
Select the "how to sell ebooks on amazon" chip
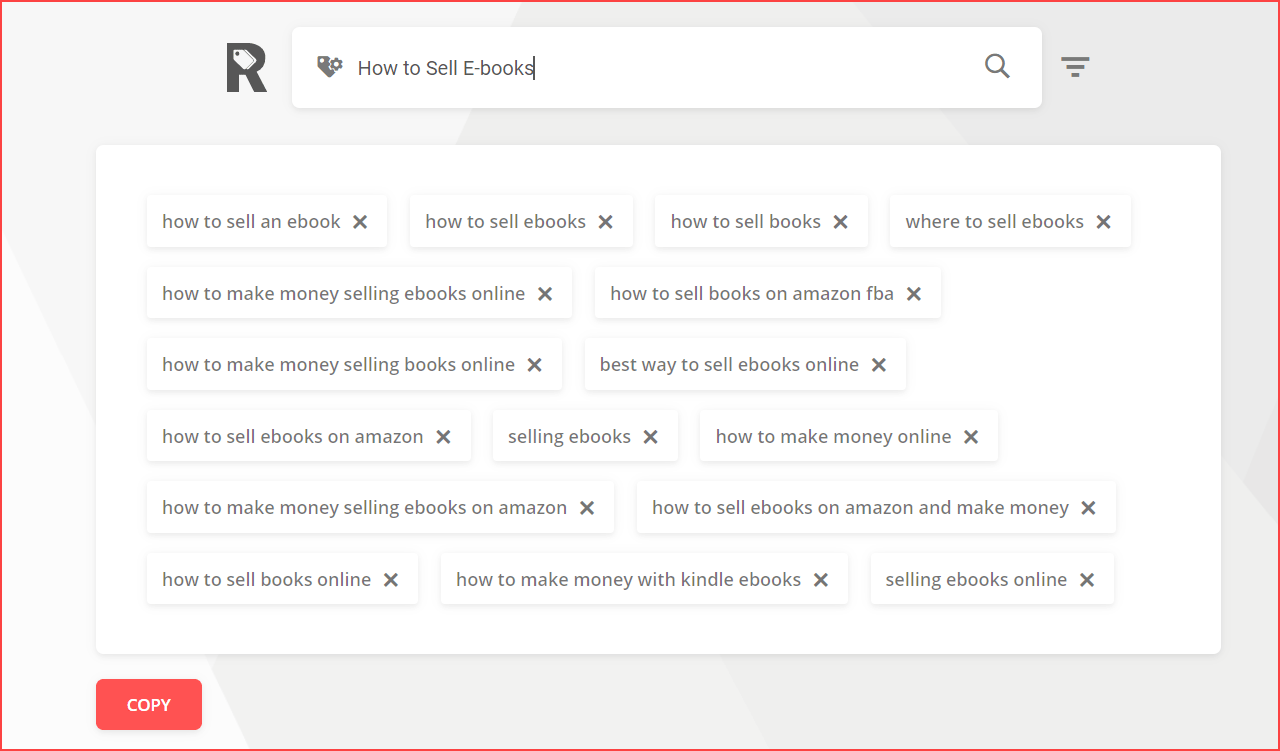292,437
